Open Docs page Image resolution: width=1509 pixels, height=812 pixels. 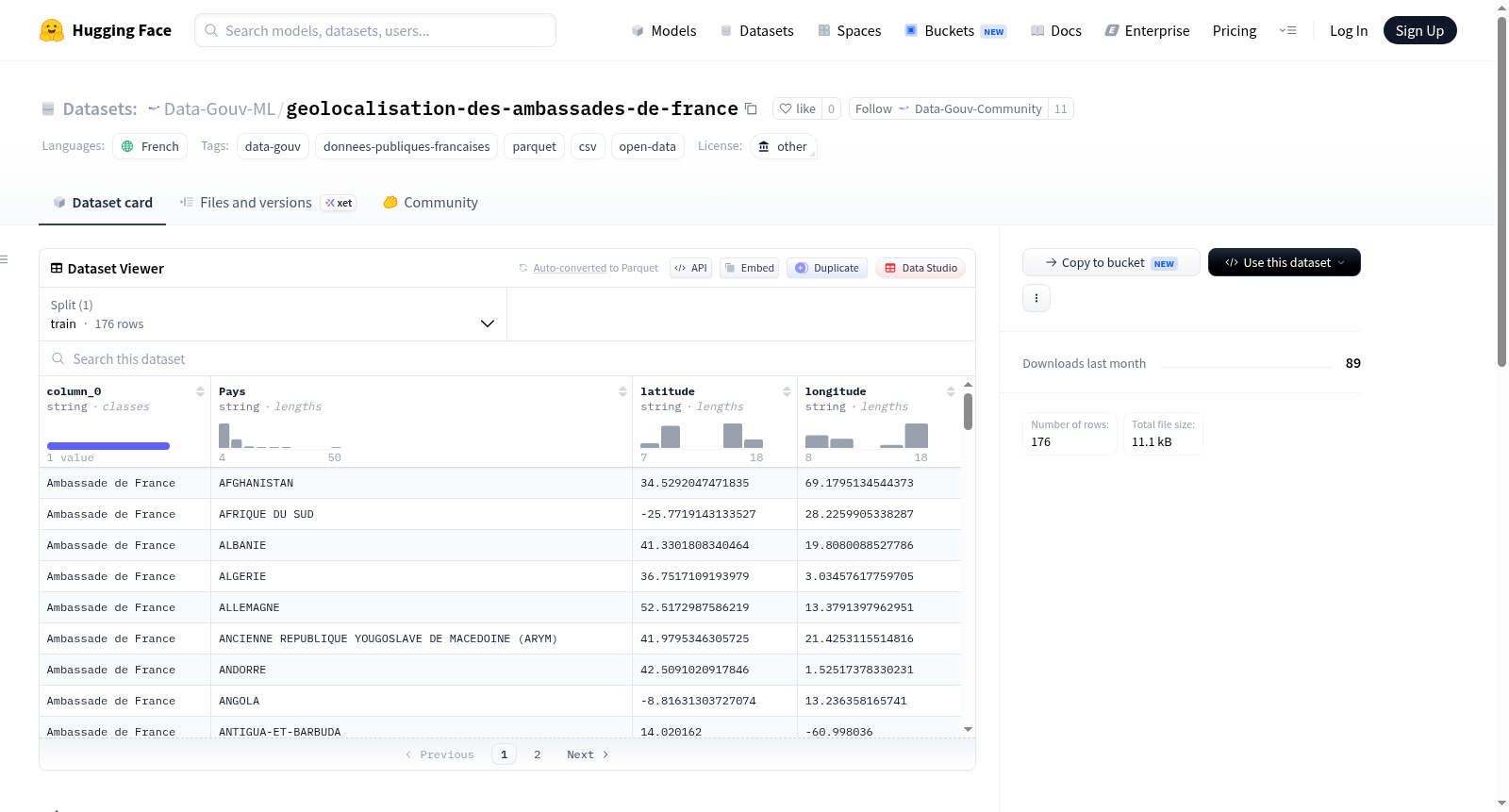pyautogui.click(x=1055, y=30)
